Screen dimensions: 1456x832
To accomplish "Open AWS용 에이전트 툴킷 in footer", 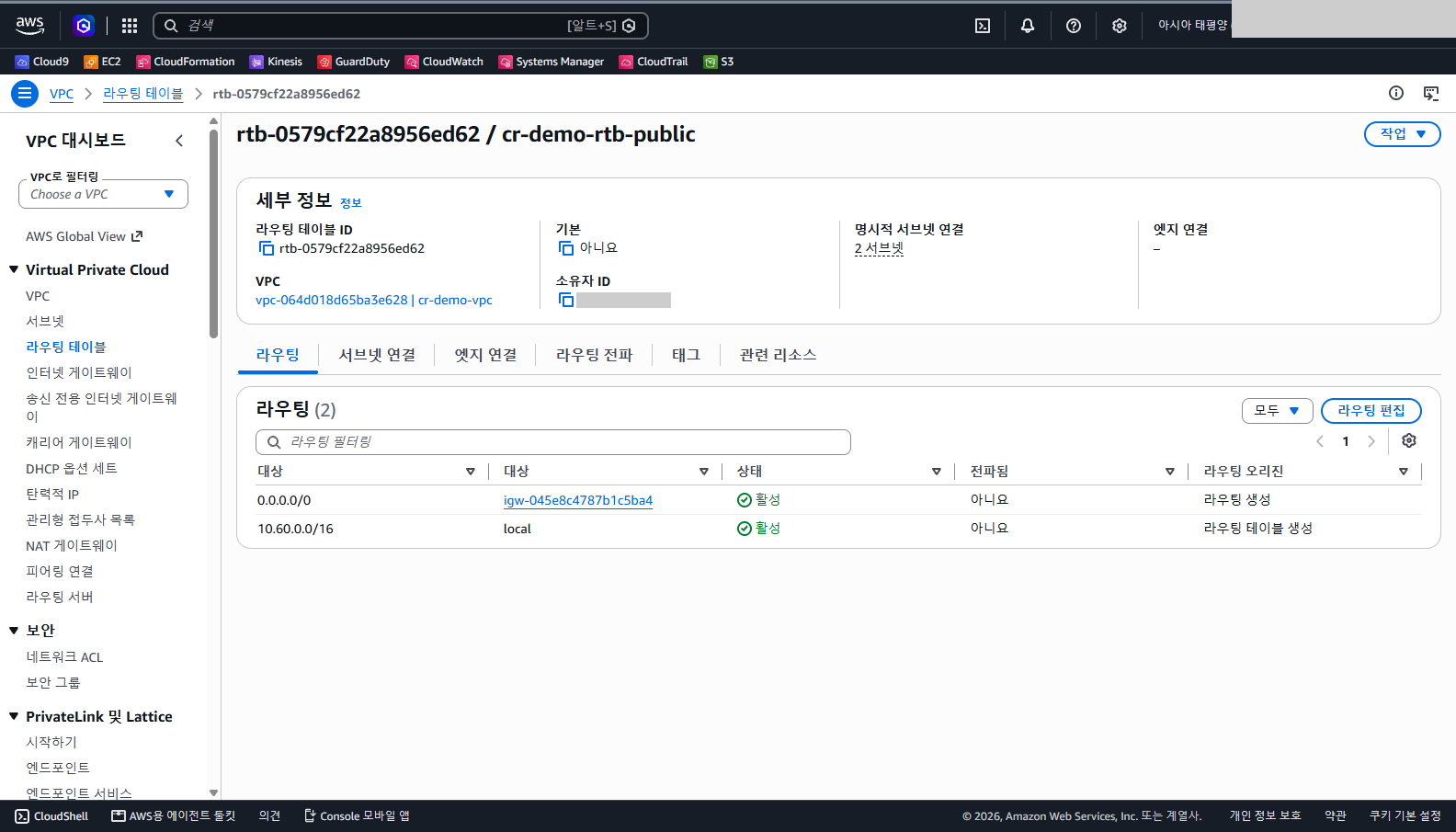I will pos(174,816).
